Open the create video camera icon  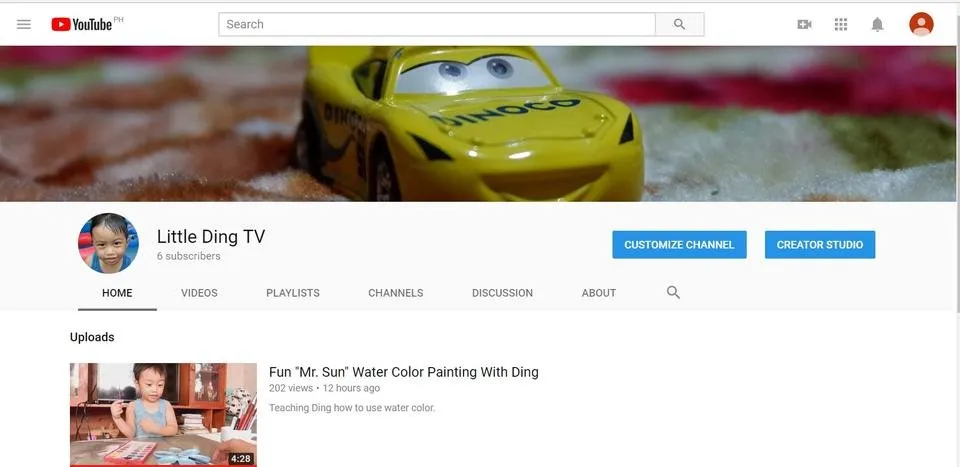pyautogui.click(x=804, y=24)
